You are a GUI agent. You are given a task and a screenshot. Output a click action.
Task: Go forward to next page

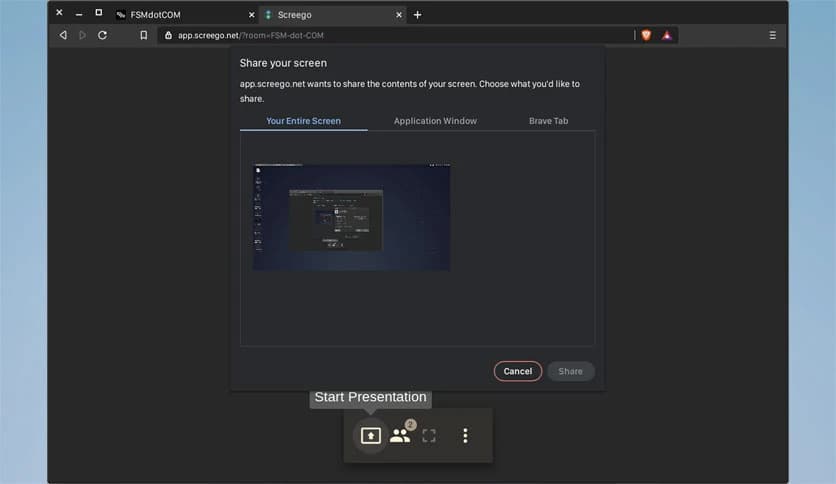(82, 35)
